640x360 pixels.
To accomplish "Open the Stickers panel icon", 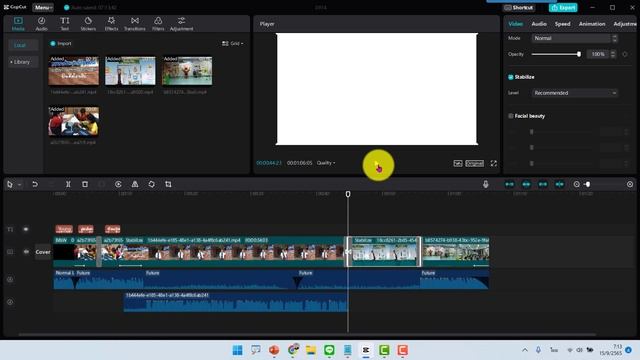I will 88,24.
